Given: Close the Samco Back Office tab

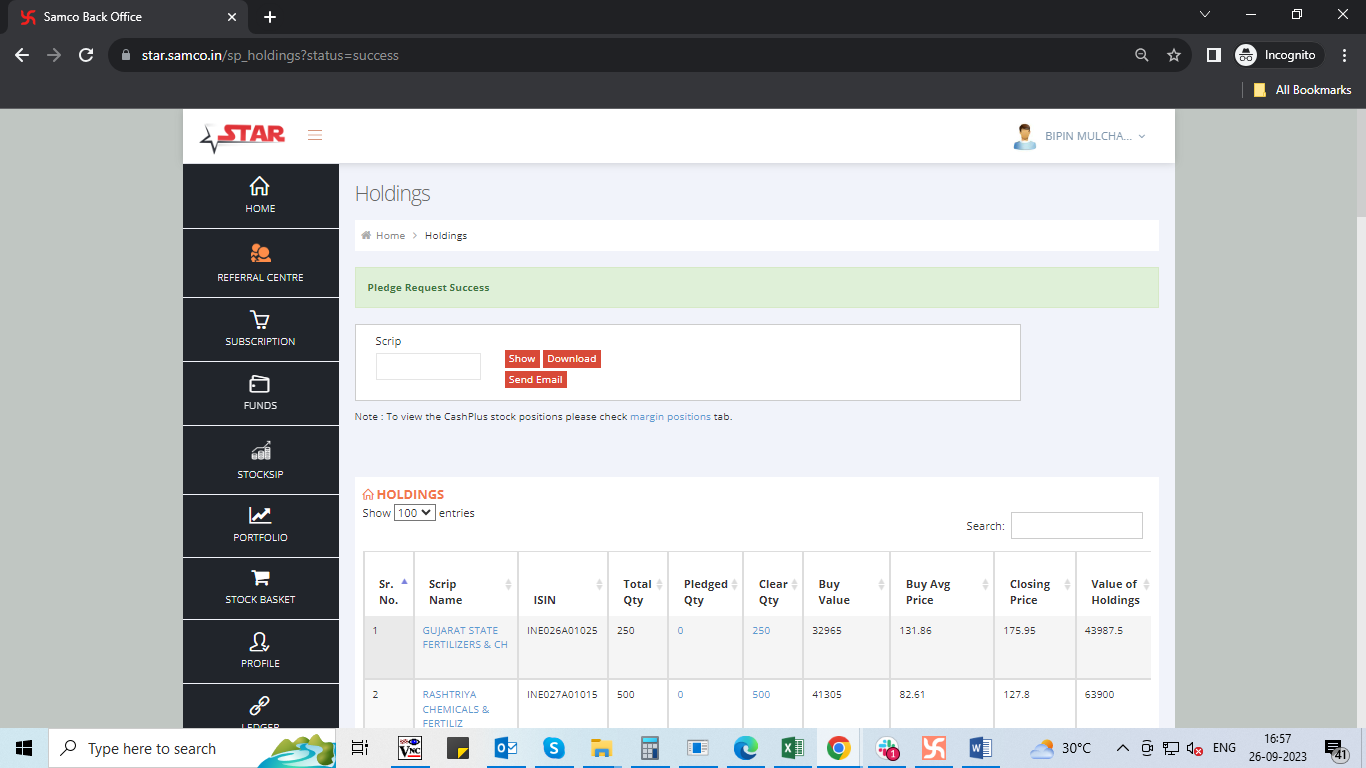Looking at the screenshot, I should 232,17.
